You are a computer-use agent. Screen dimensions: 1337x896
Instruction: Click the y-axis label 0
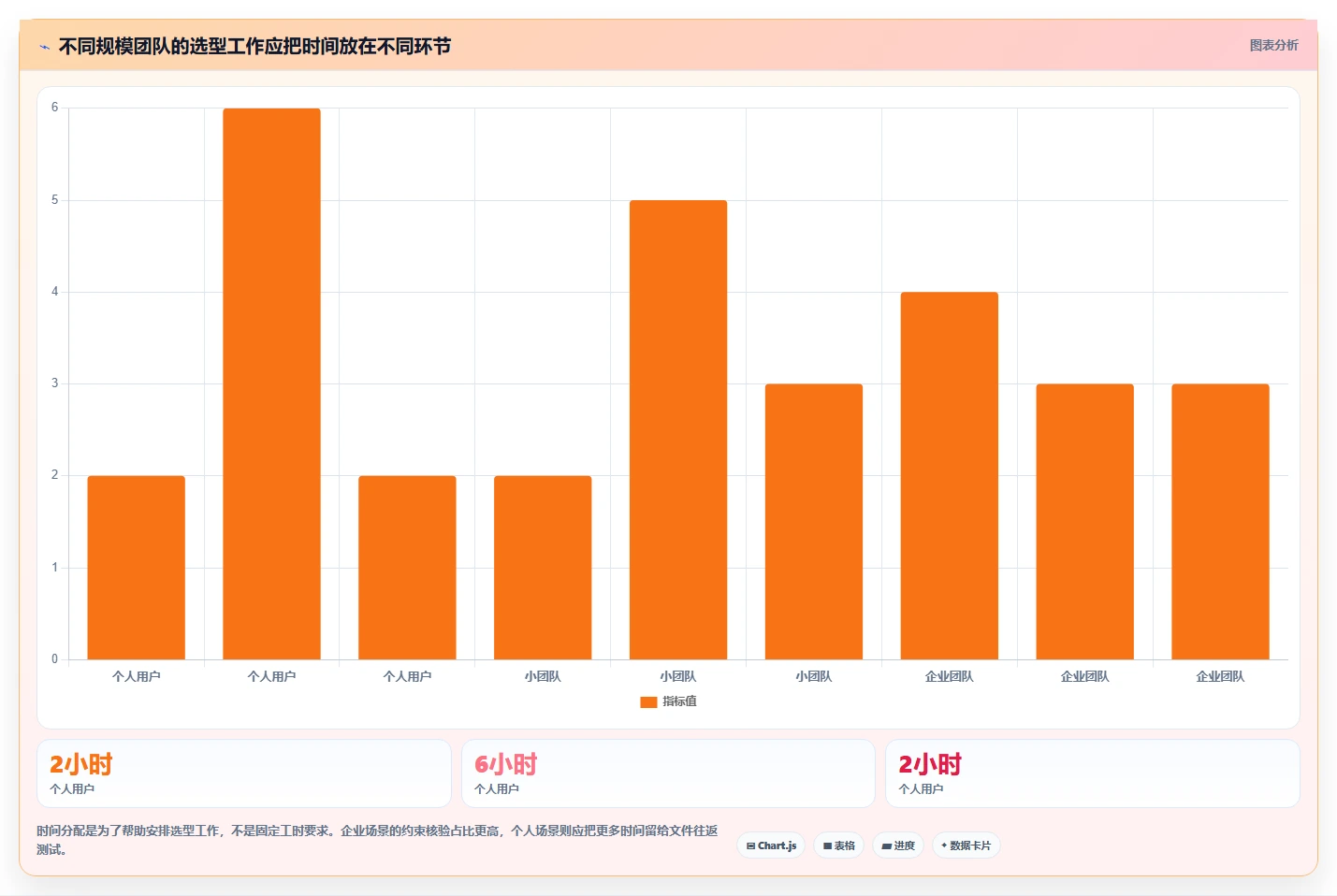click(54, 659)
